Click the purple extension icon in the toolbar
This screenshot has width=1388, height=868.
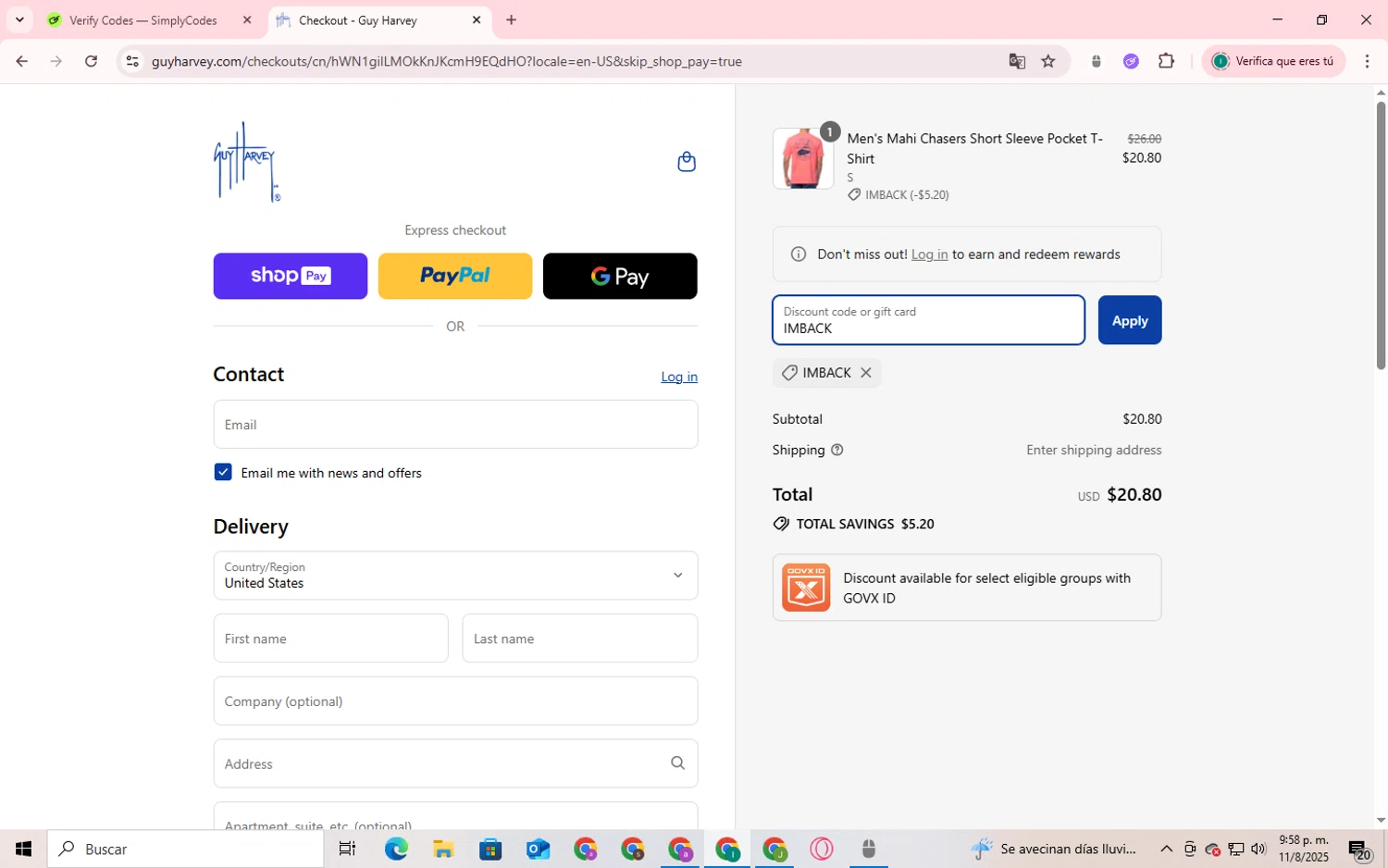tap(1131, 61)
